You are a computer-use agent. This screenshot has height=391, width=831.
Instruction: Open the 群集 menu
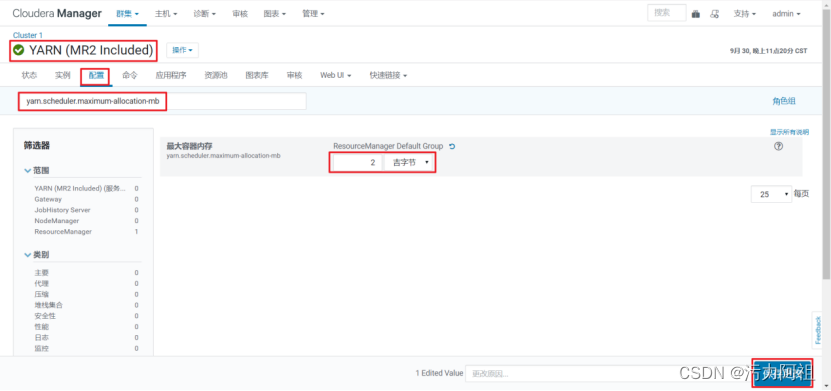click(x=127, y=14)
